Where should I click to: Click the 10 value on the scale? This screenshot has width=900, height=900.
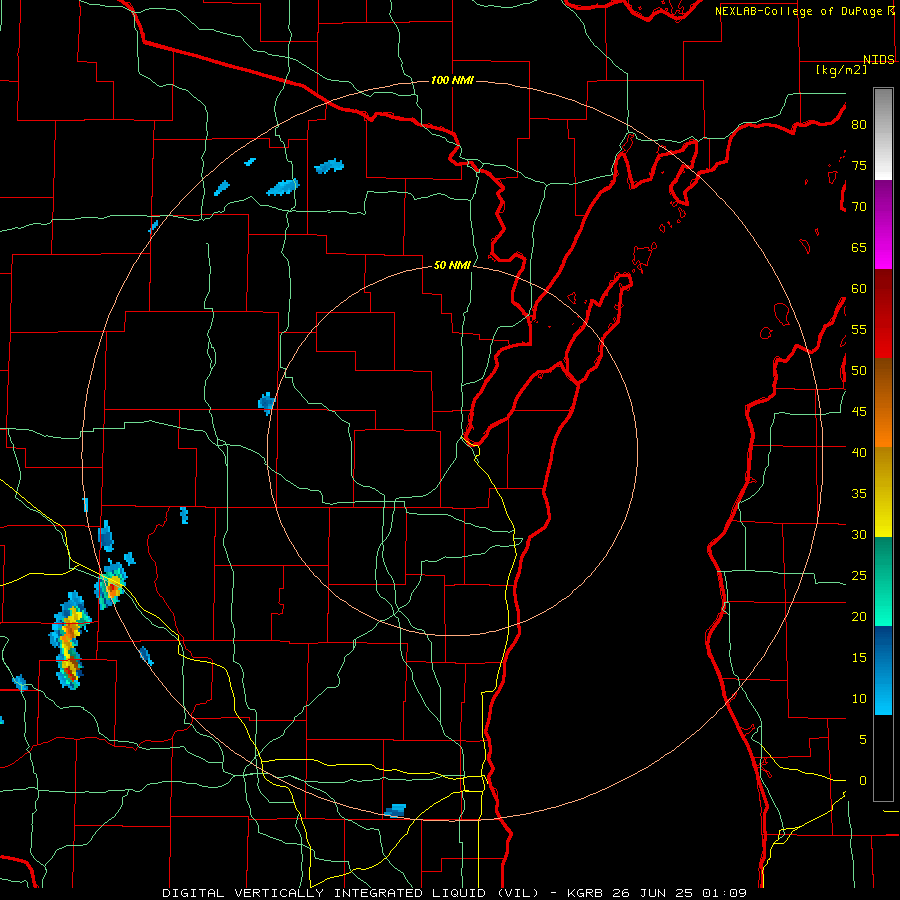click(859, 699)
